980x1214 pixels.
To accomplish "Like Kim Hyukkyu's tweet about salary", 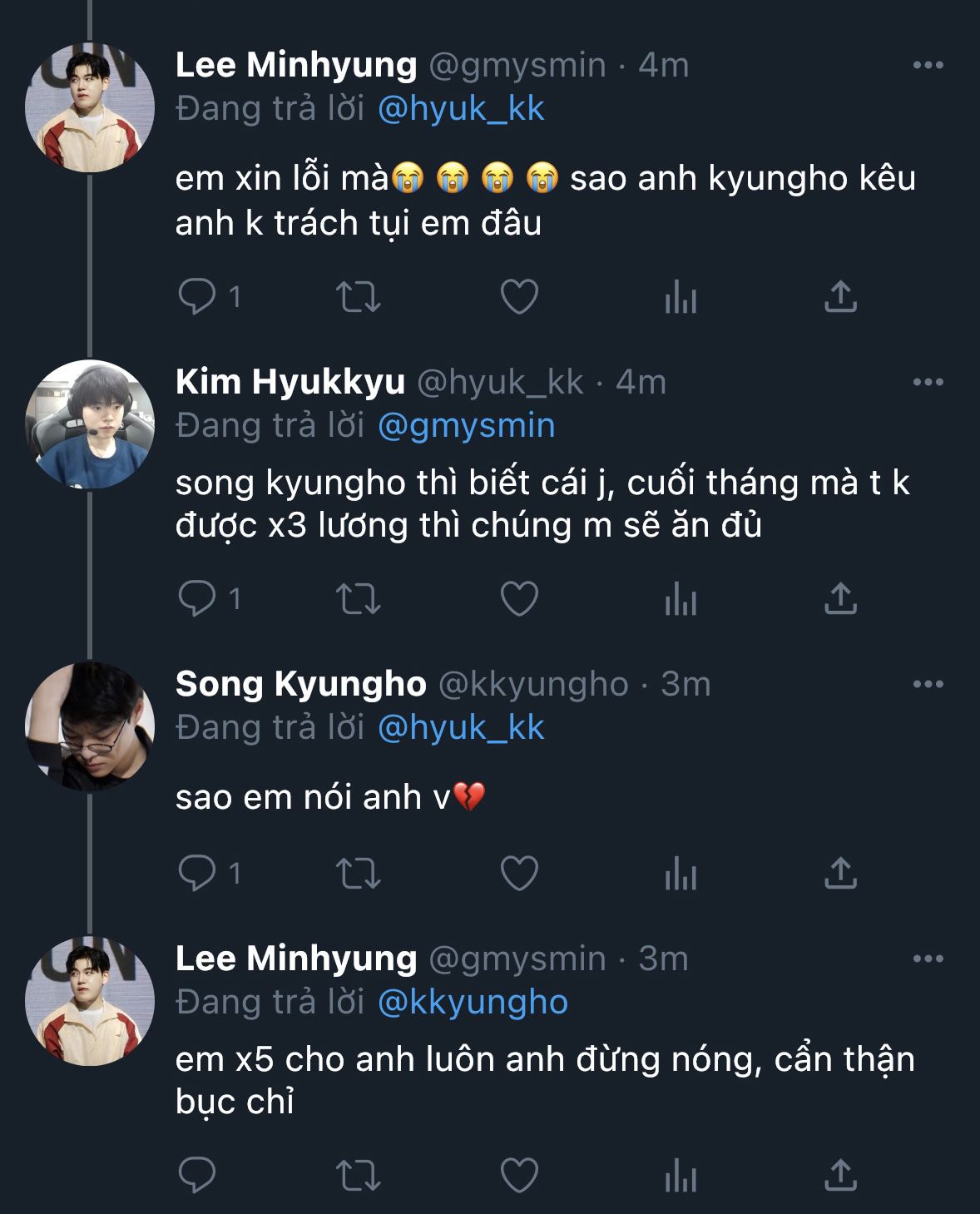I will (x=519, y=598).
